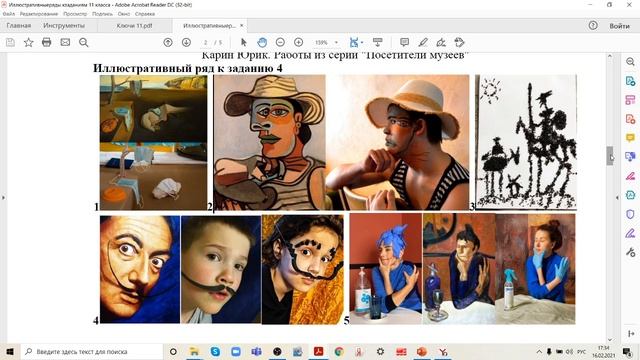The width and height of the screenshot is (640, 360).
Task: Send file by email envelope icon
Action: tap(65, 42)
